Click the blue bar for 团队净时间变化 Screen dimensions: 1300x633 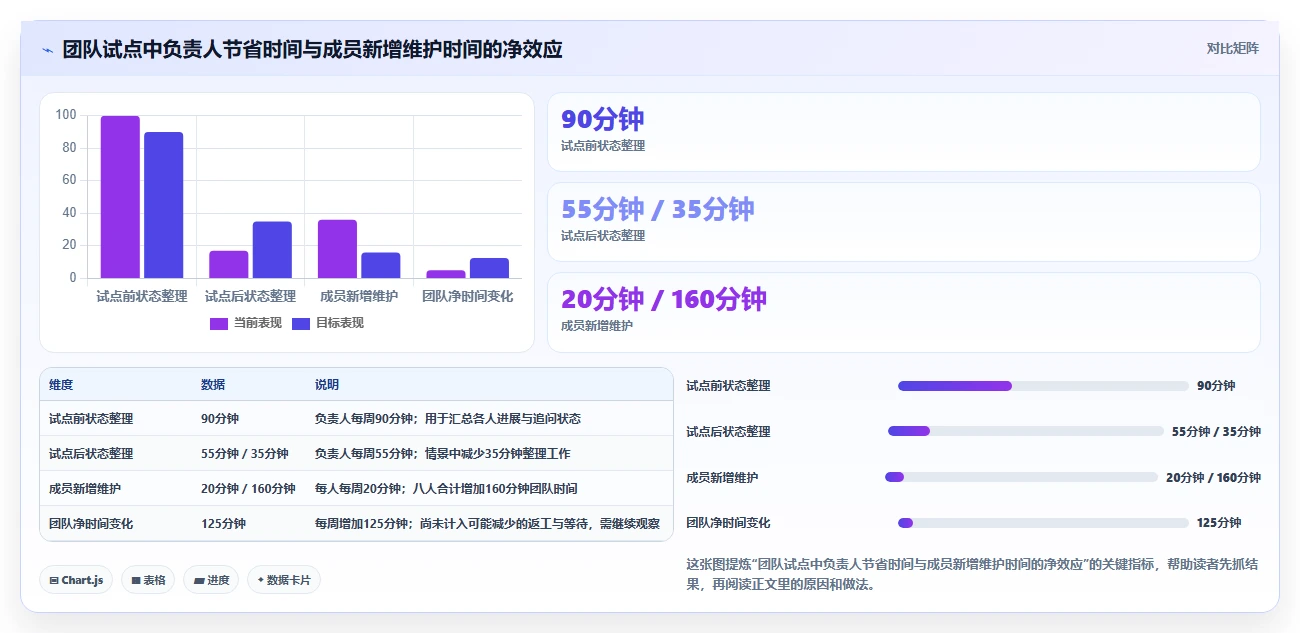click(x=489, y=268)
